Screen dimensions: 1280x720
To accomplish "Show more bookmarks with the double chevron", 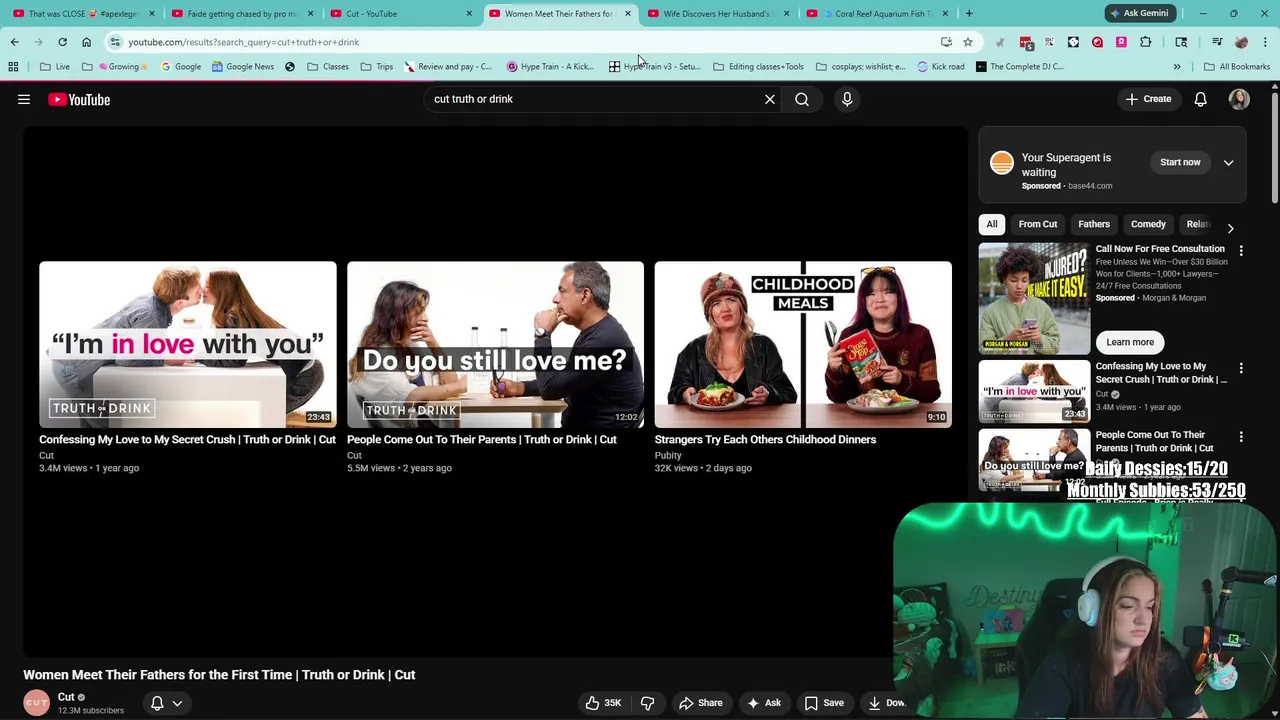I will pyautogui.click(x=1177, y=67).
